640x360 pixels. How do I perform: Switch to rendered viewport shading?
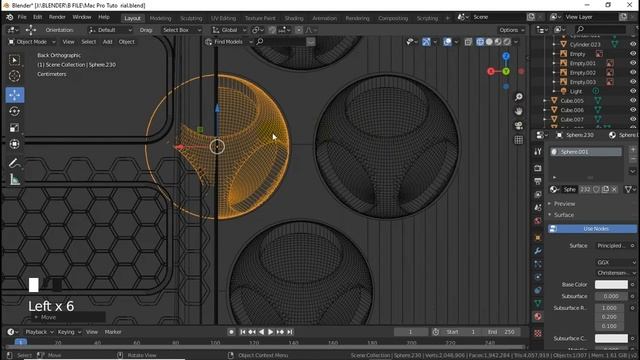pos(507,42)
